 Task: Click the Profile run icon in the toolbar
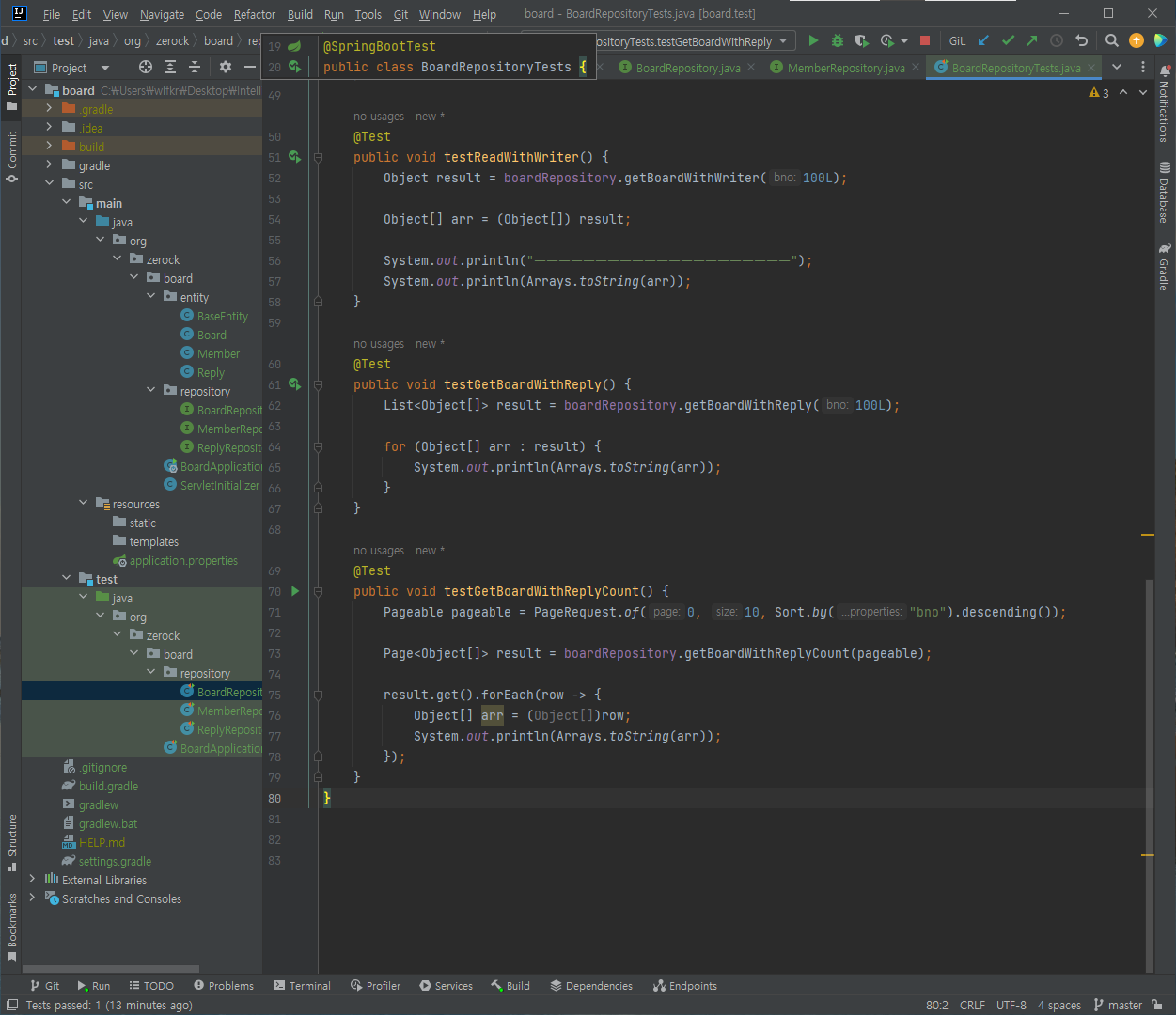[x=886, y=40]
